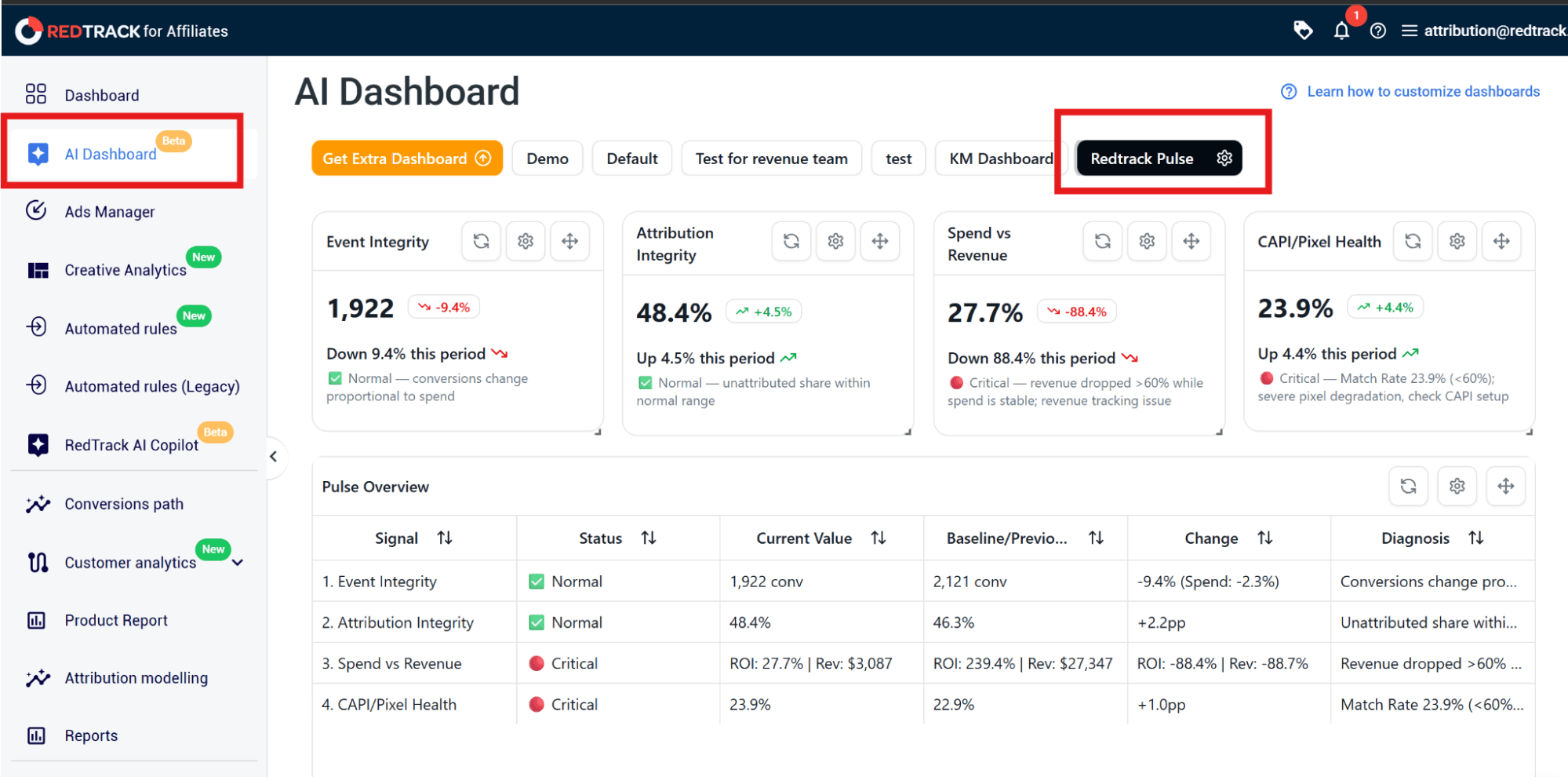Click the attribution@redtrack account name
The image size is (1568, 777).
(x=1496, y=31)
